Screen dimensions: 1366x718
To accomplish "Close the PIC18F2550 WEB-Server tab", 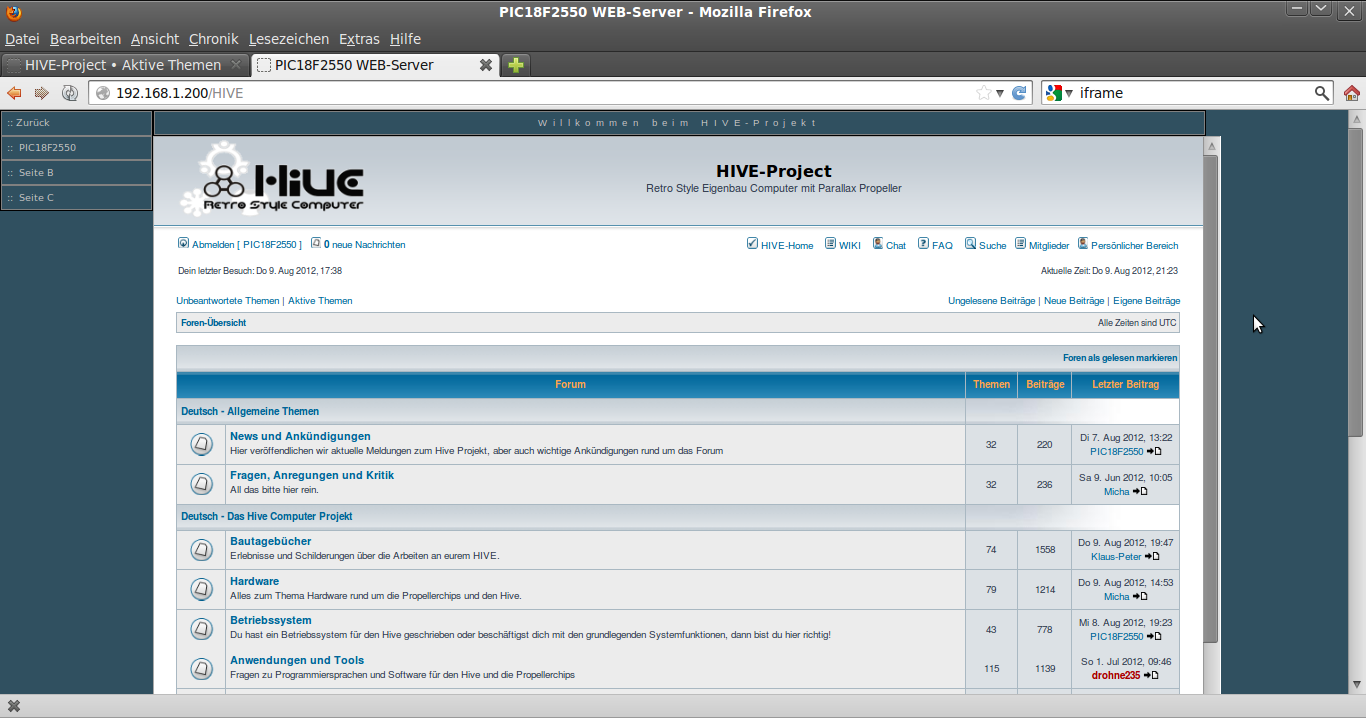I will pyautogui.click(x=486, y=65).
